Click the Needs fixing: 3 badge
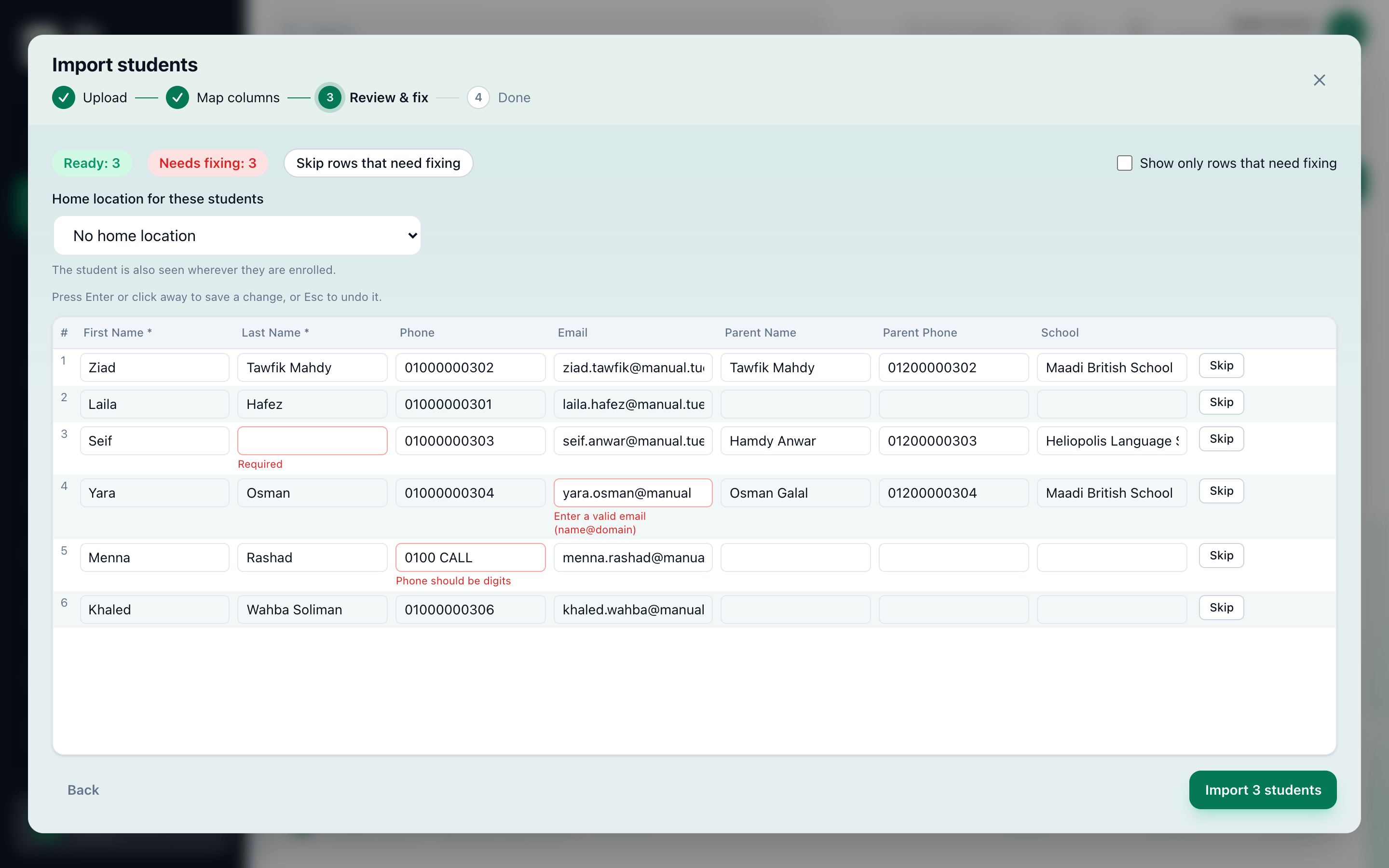The image size is (1389, 868). coord(208,163)
